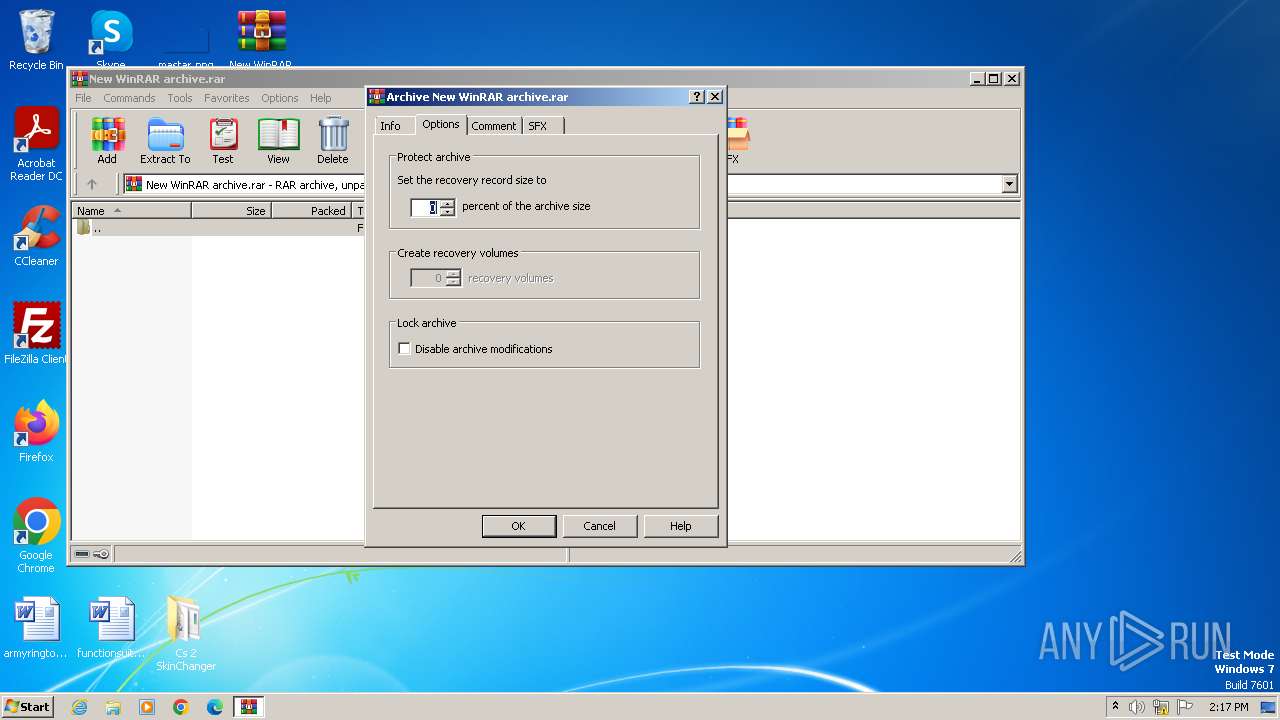Image resolution: width=1280 pixels, height=720 pixels.
Task: Enable Disable archive modifications checkbox
Action: [404, 349]
